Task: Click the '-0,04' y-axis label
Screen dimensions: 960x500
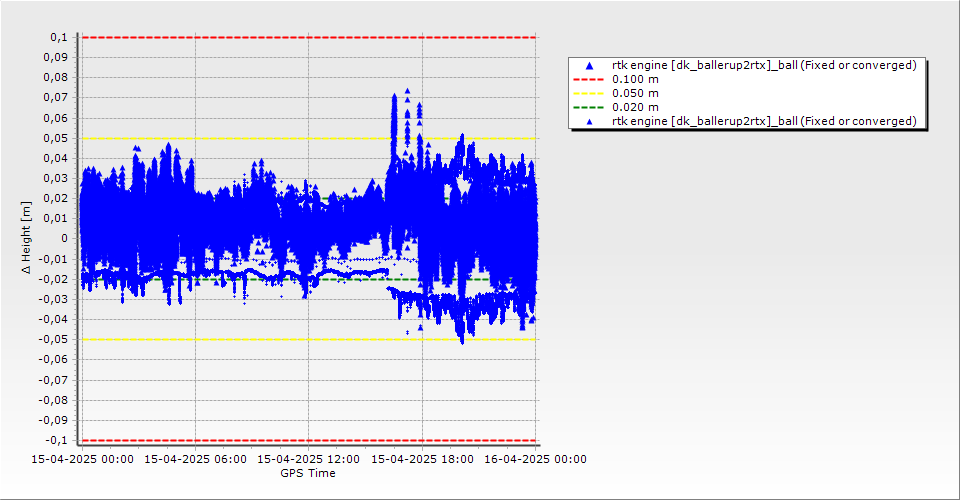Action: (54, 319)
